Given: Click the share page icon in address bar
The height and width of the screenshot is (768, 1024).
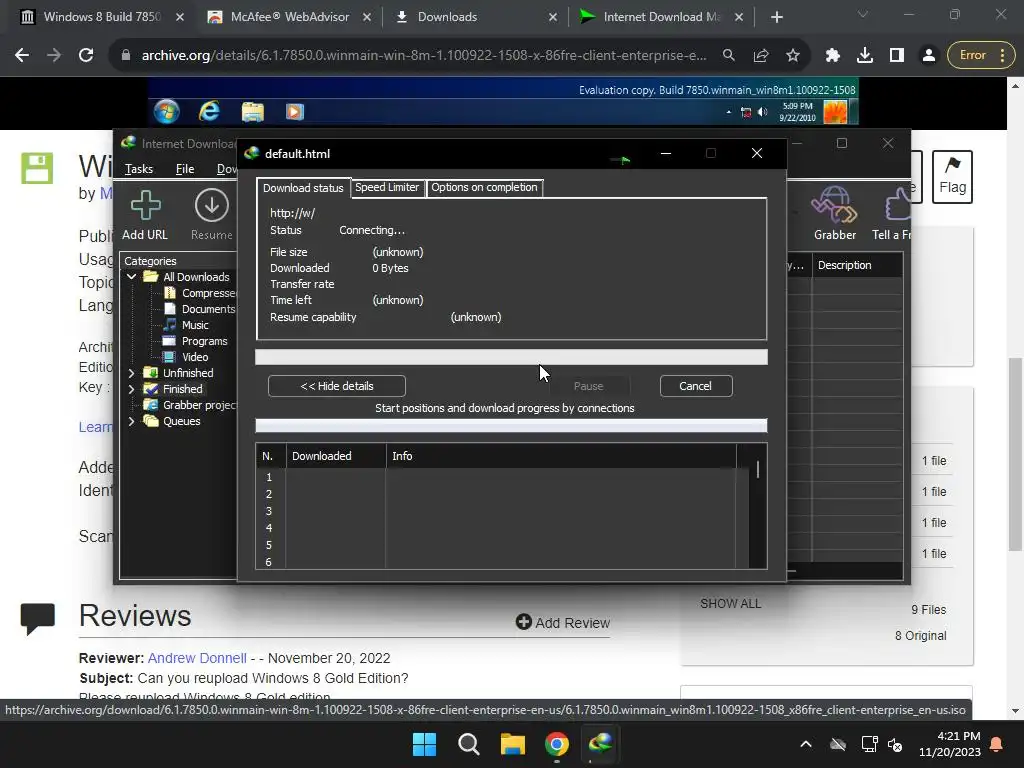Looking at the screenshot, I should [x=761, y=56].
